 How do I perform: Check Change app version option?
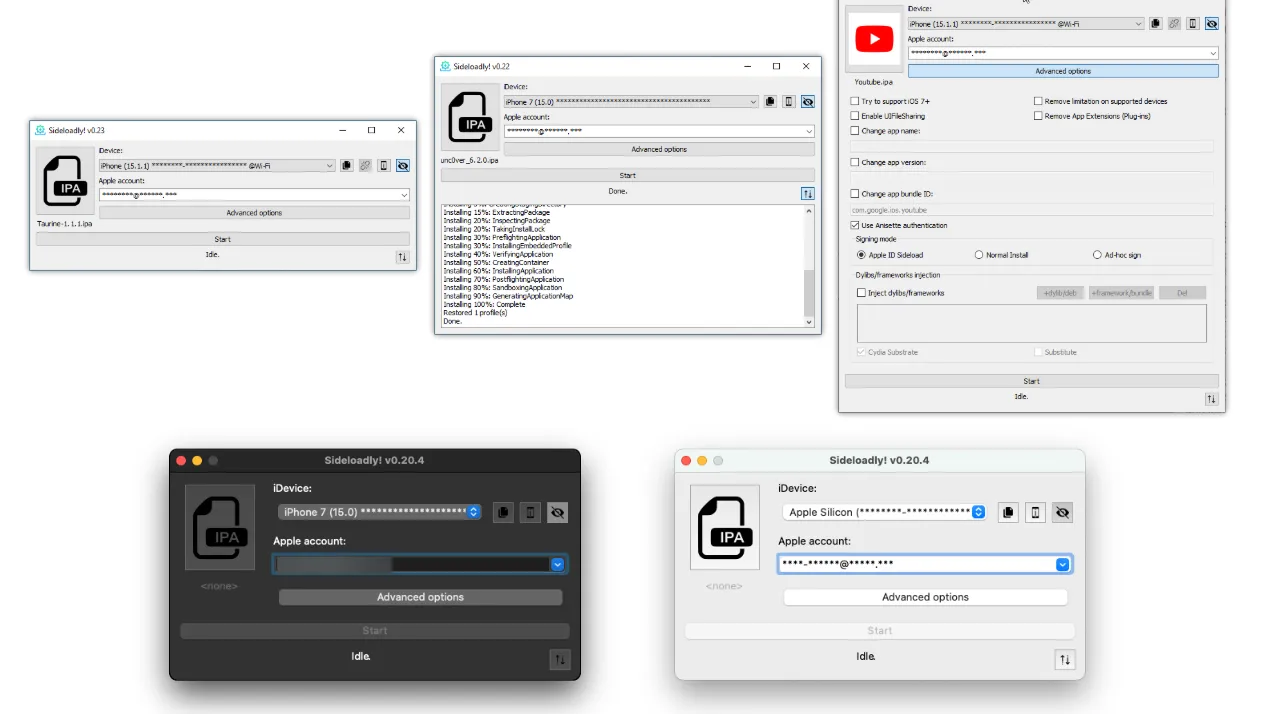[854, 162]
